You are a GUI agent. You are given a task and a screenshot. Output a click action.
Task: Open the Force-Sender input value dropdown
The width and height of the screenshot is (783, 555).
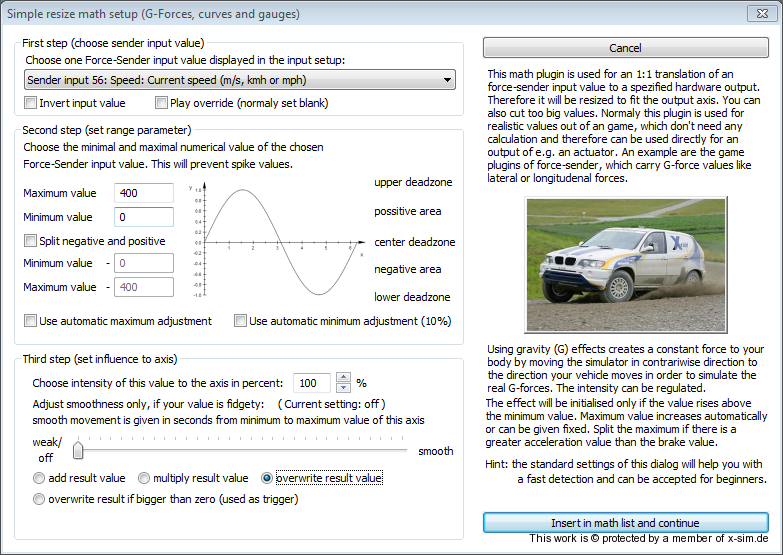pyautogui.click(x=239, y=79)
